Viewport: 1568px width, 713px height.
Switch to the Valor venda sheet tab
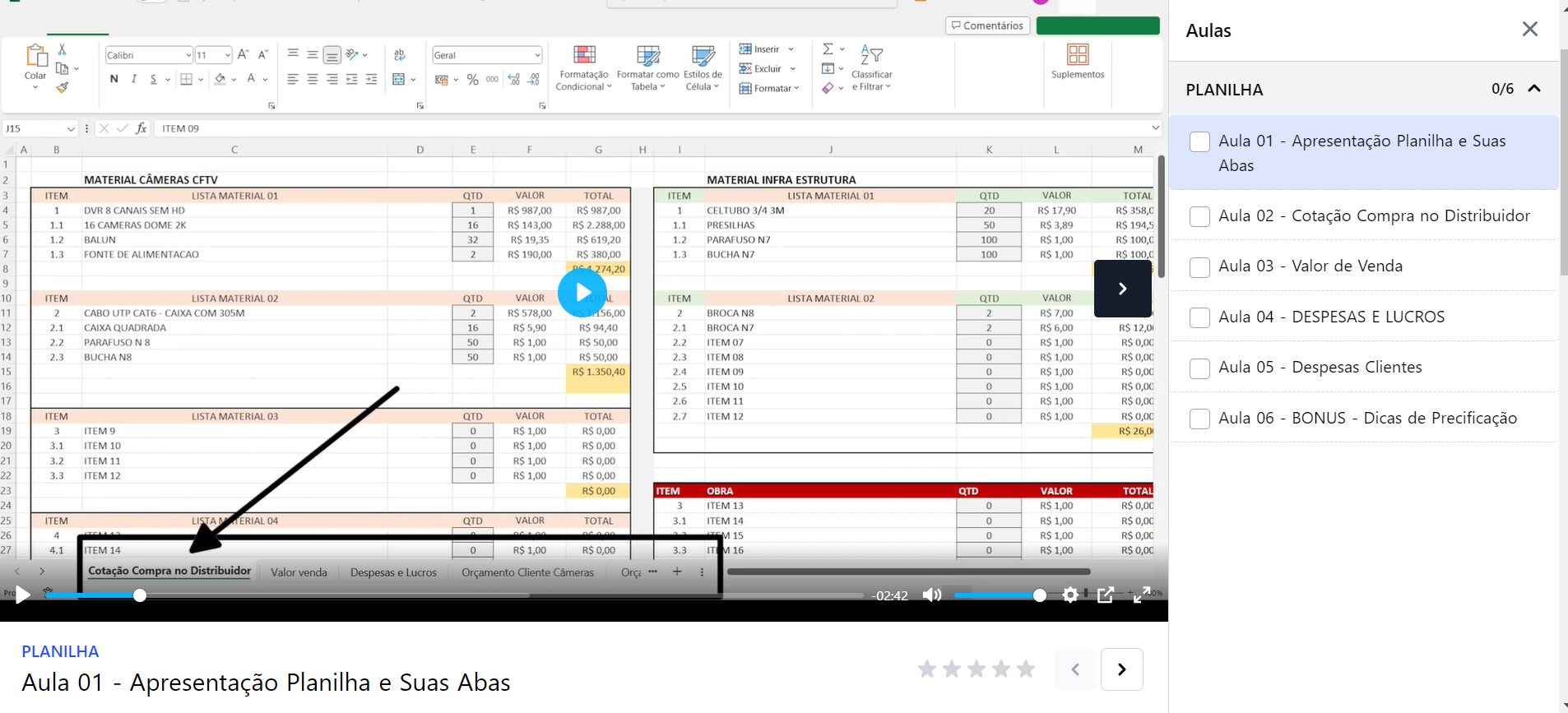tap(299, 572)
